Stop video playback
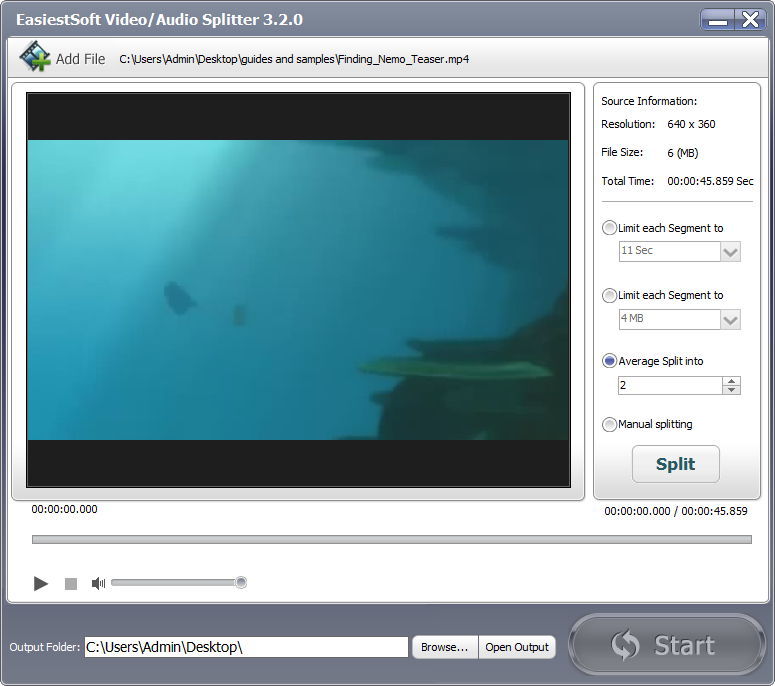This screenshot has height=686, width=775. pyautogui.click(x=71, y=584)
